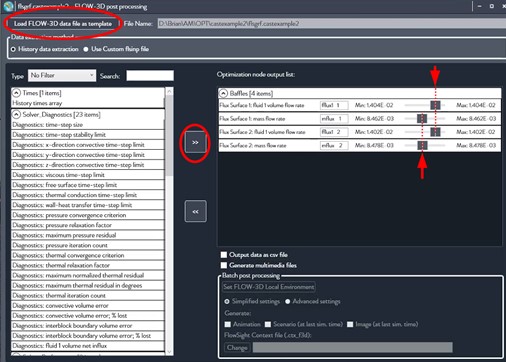Click Load FLOW-3D data file as template

[63, 24]
